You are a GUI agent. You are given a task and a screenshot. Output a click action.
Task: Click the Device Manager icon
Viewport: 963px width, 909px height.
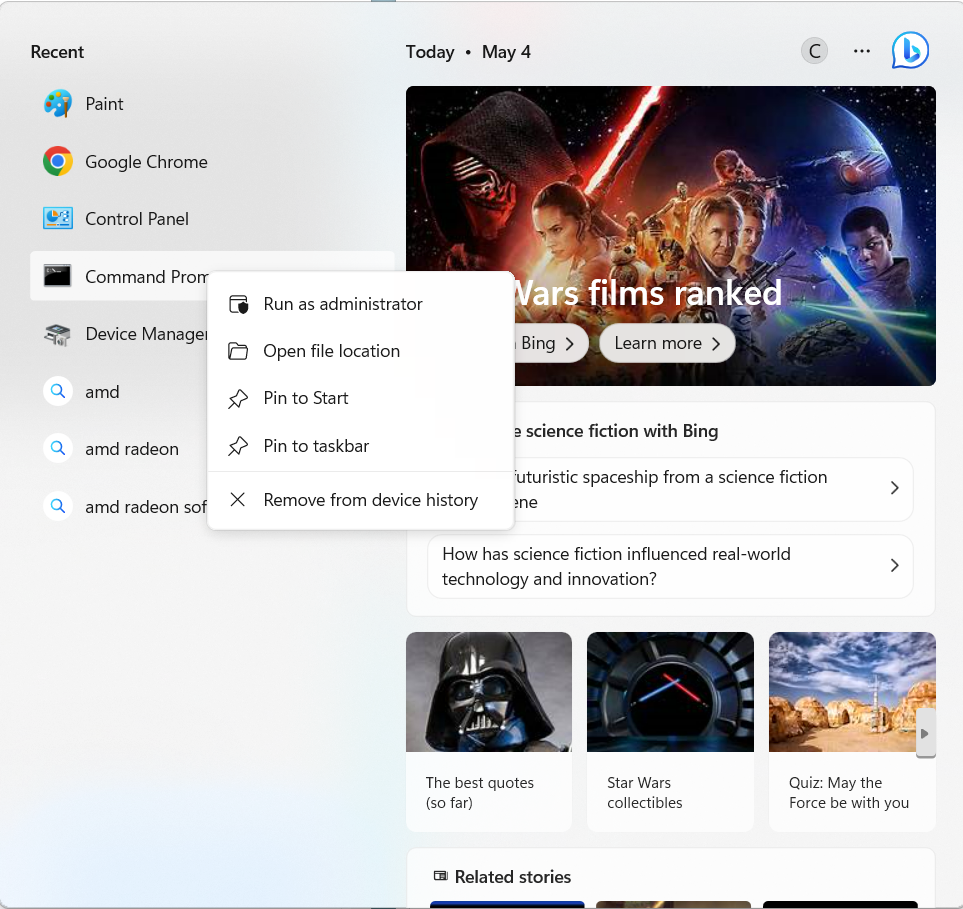[x=58, y=334]
